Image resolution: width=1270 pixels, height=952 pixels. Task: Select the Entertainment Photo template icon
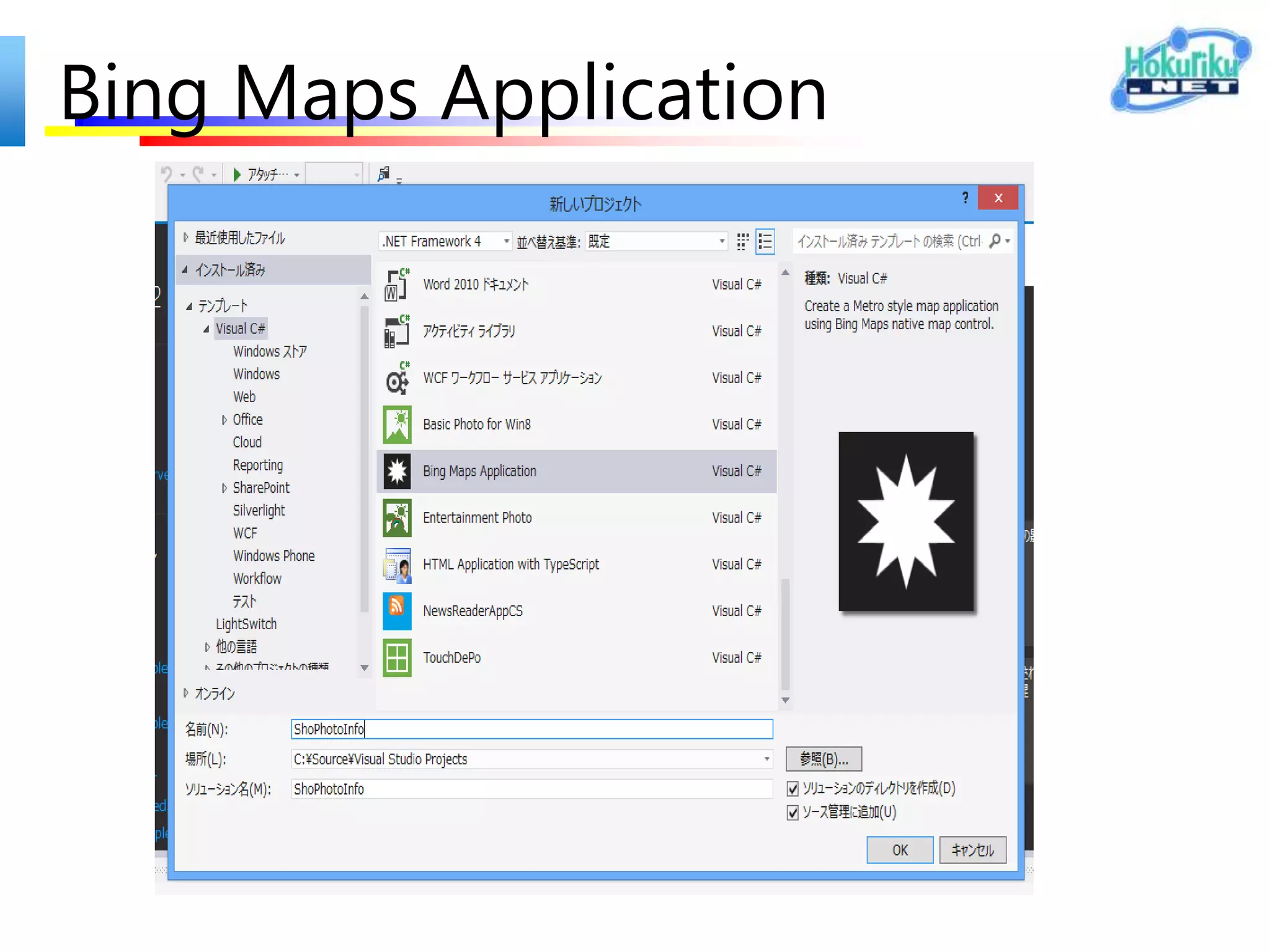[x=397, y=518]
